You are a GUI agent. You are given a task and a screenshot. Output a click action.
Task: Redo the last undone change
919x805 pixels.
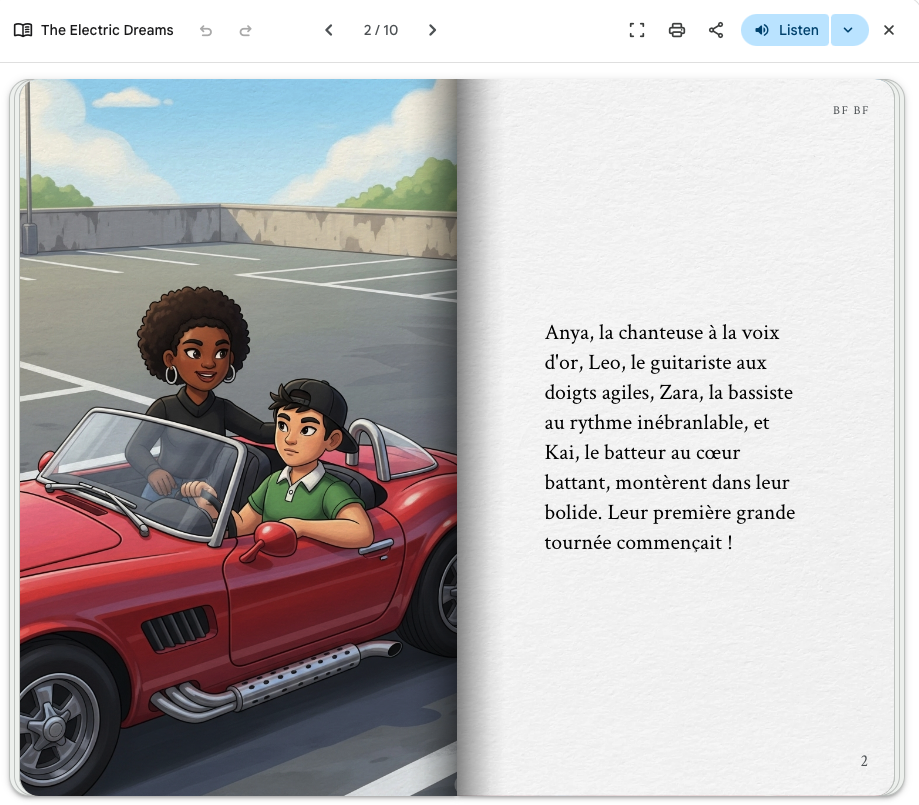click(x=245, y=30)
